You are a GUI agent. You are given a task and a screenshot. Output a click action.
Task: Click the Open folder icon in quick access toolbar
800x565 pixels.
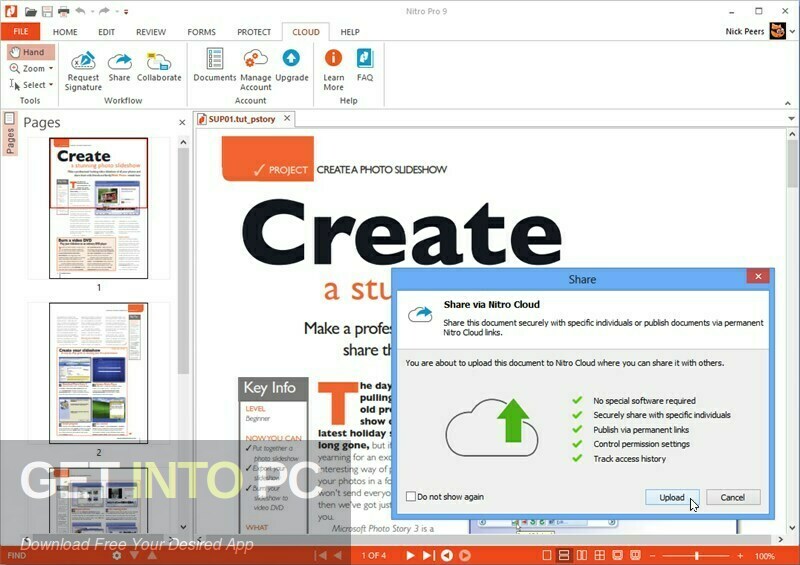(31, 11)
